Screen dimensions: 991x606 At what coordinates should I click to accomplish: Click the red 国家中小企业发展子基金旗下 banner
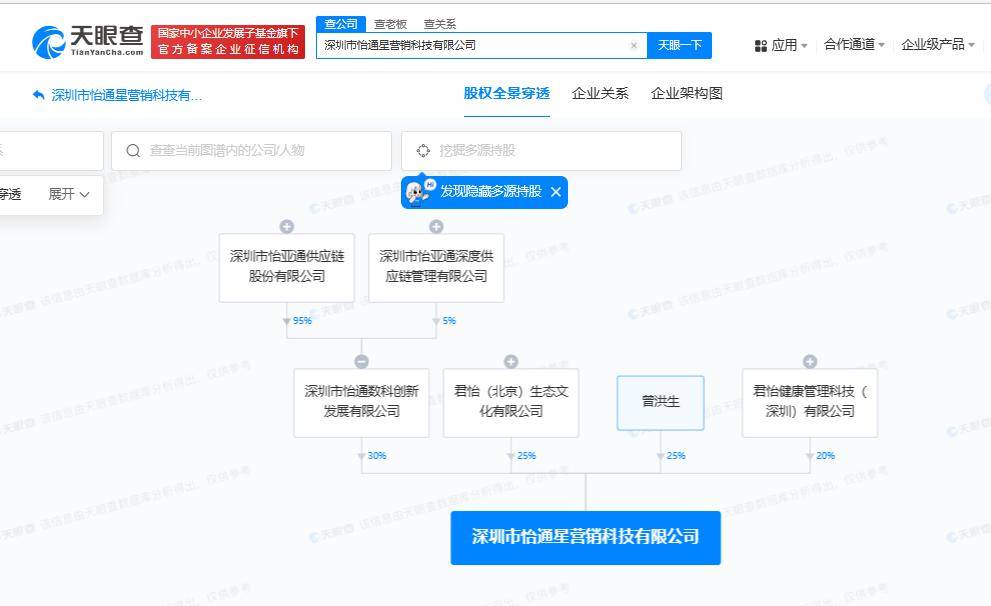point(228,42)
